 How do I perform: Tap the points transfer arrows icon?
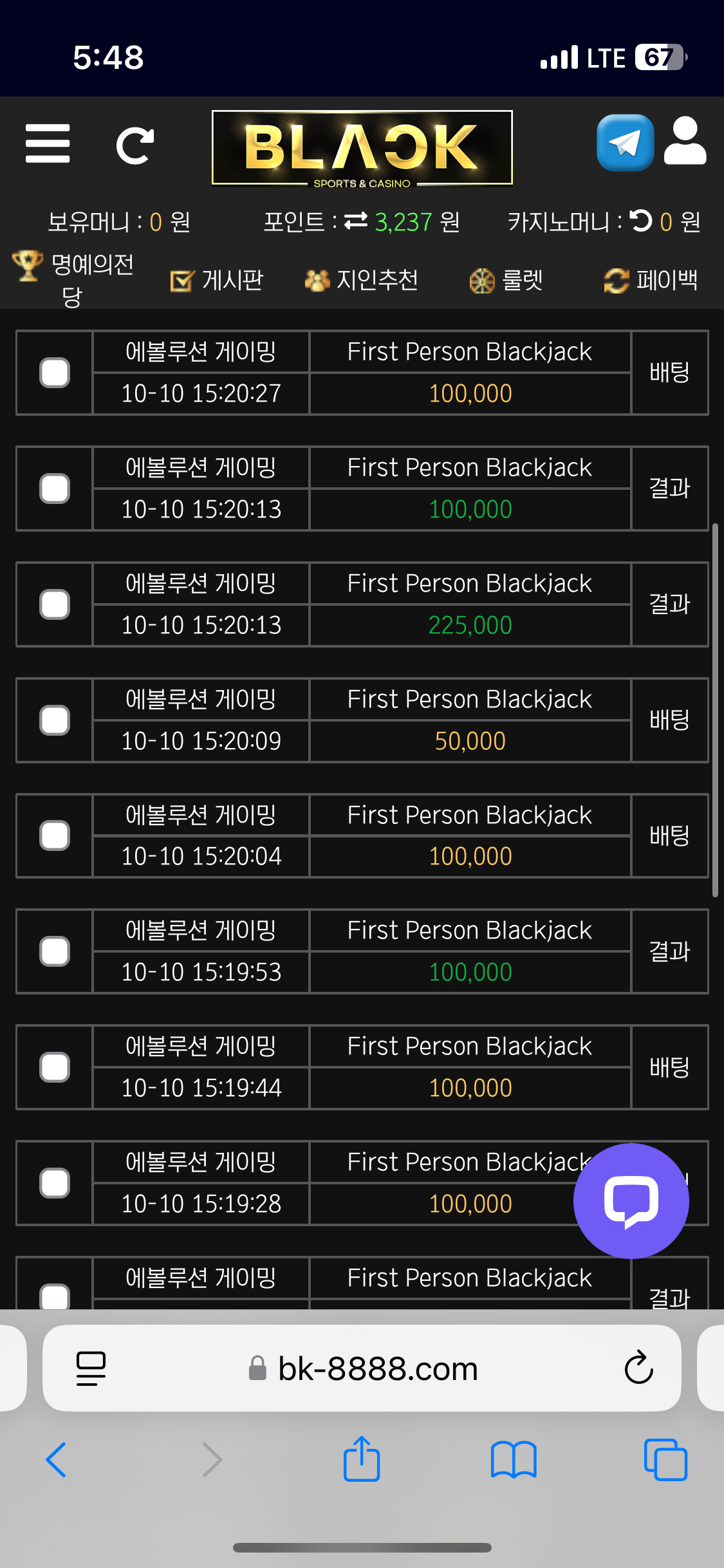(x=356, y=221)
